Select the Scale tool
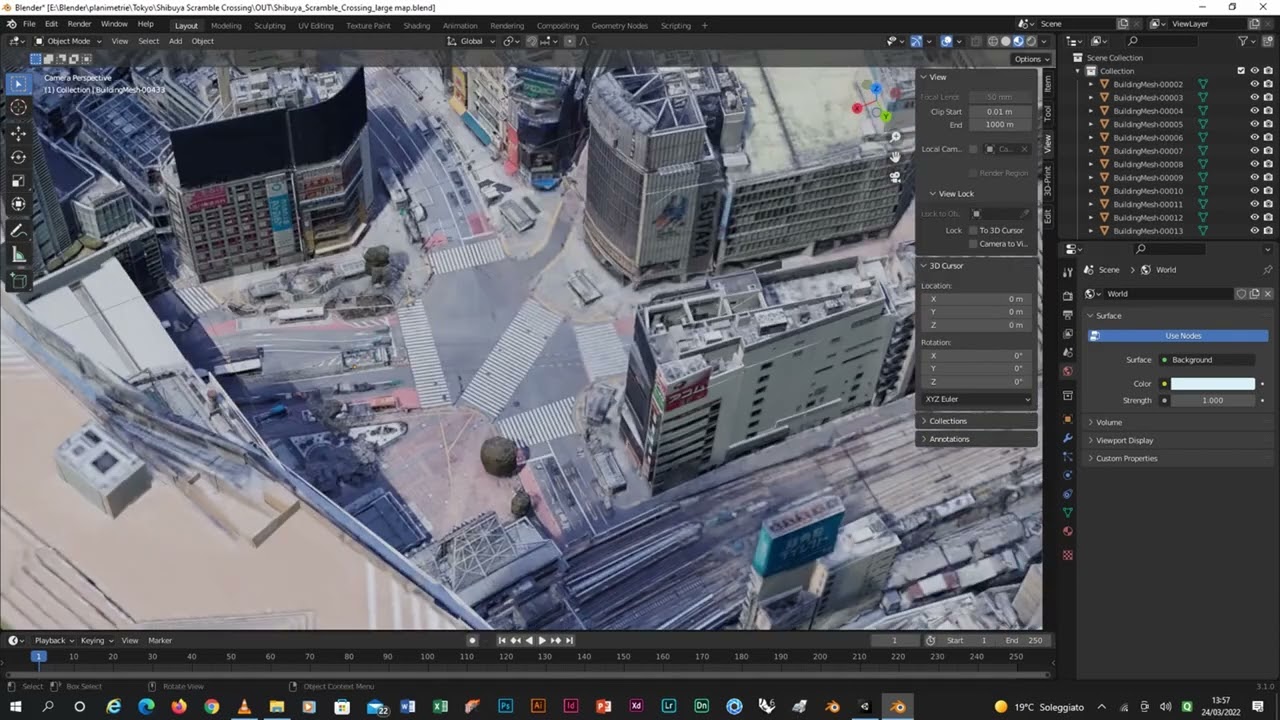The image size is (1280, 720). pos(18,181)
